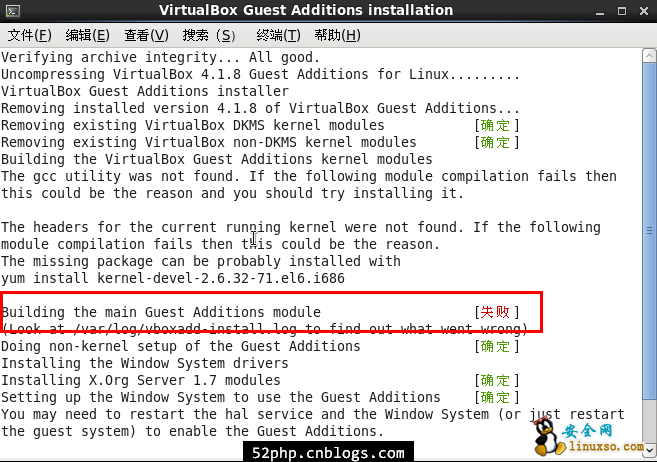Click 'VirtualBox Guest Additions installer' line
The height and width of the screenshot is (462, 657).
tap(145, 91)
